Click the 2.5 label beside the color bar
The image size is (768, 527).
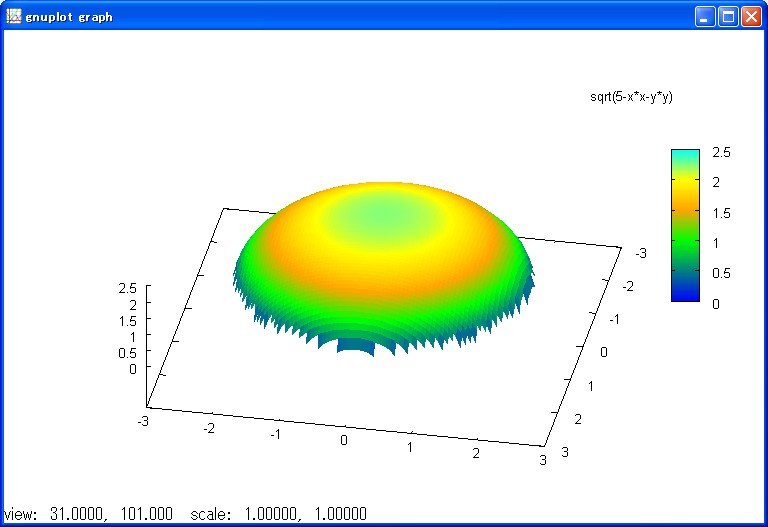(x=721, y=152)
